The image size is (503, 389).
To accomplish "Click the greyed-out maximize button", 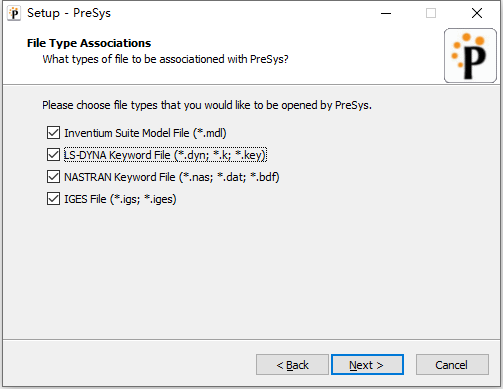I will coord(431,13).
